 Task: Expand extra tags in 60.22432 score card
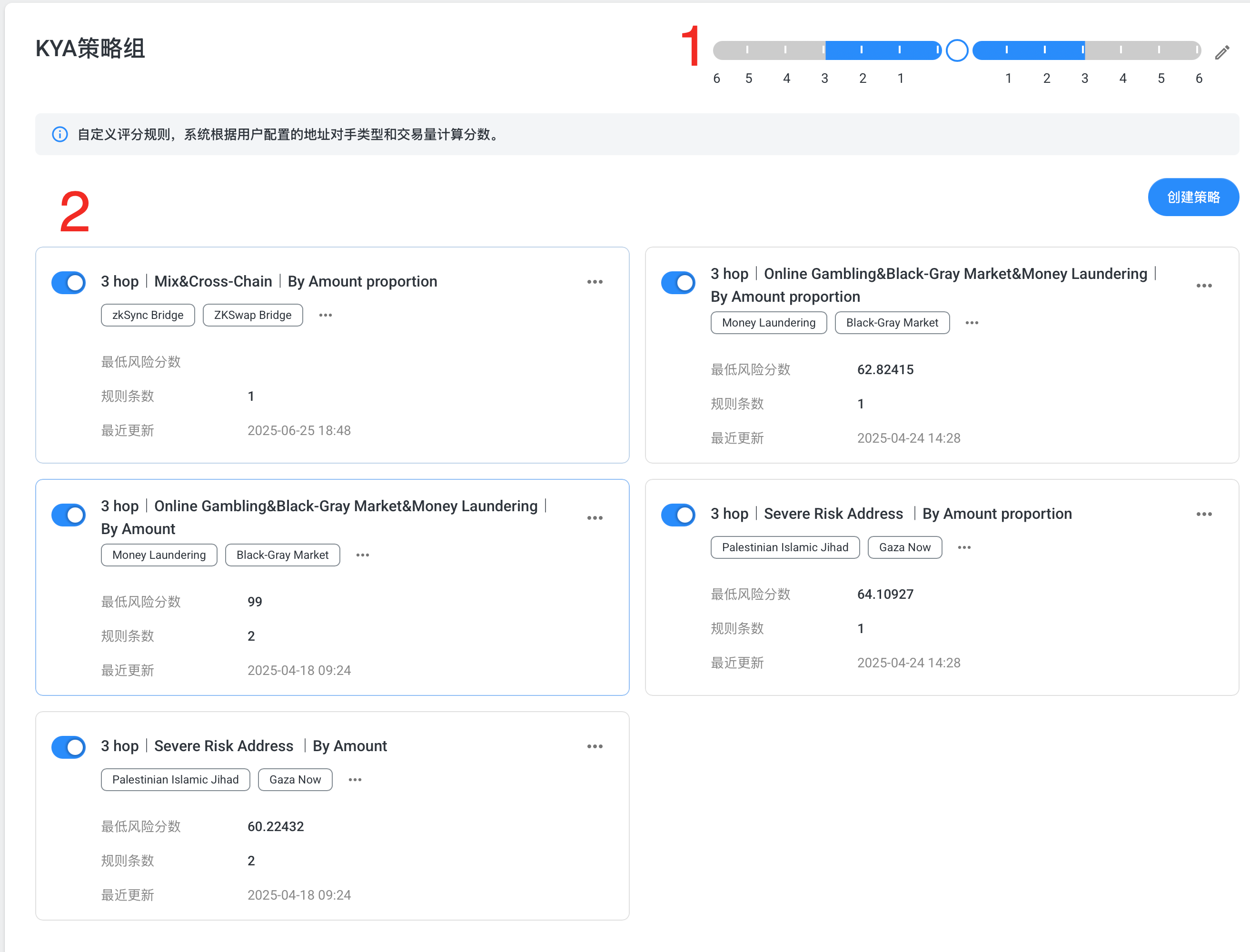355,780
